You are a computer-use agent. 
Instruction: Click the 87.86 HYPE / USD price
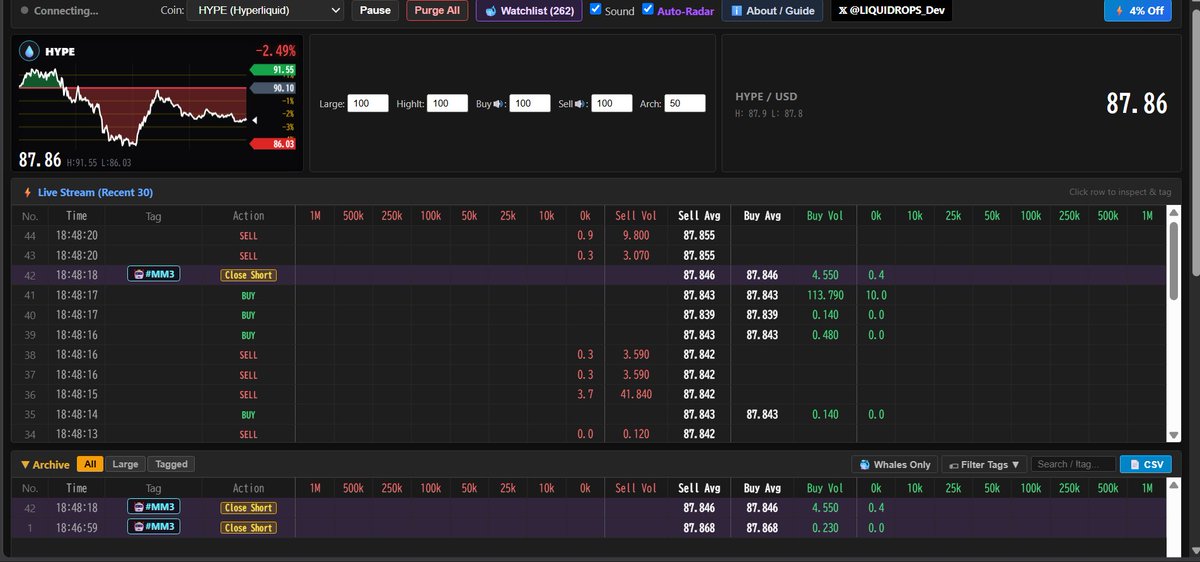coord(1136,103)
